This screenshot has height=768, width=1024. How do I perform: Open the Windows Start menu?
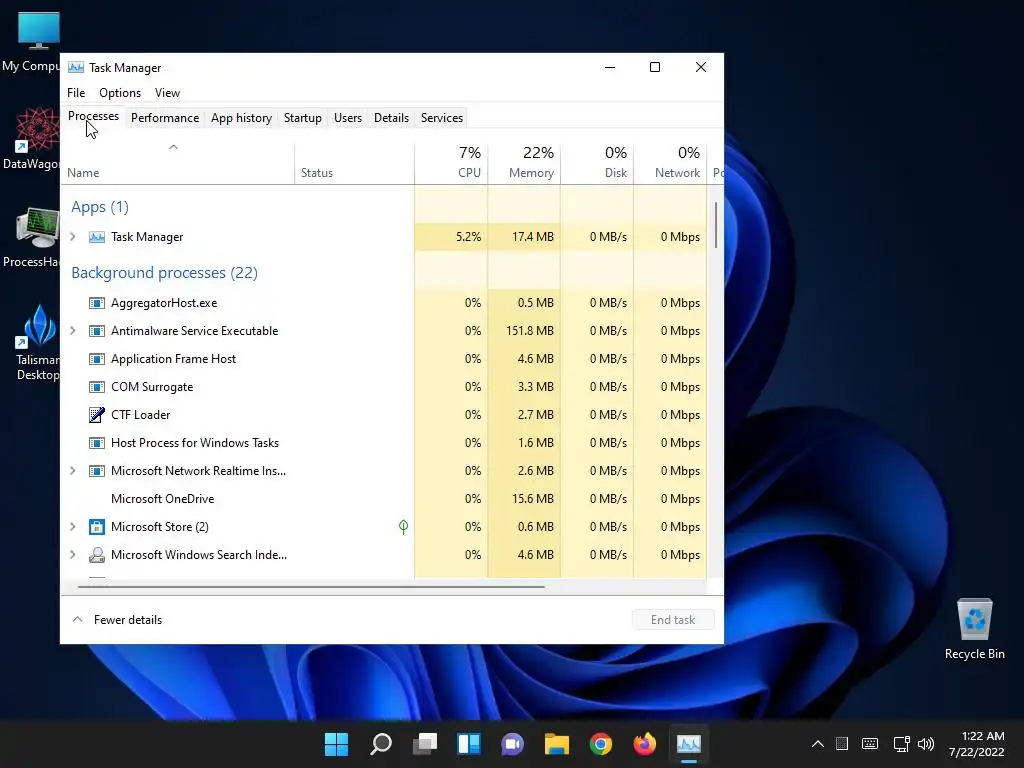coord(336,744)
